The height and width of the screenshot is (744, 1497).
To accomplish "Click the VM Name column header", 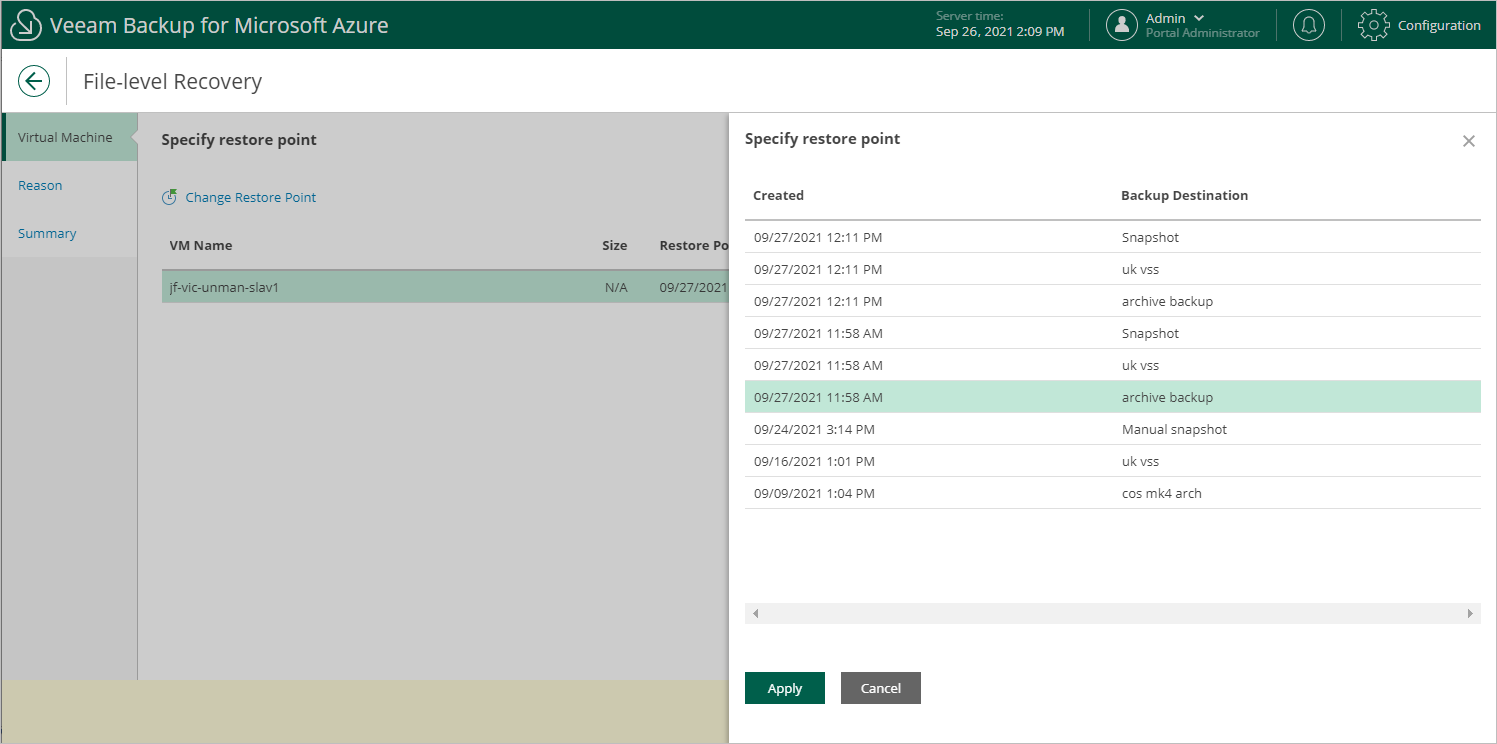I will (201, 245).
